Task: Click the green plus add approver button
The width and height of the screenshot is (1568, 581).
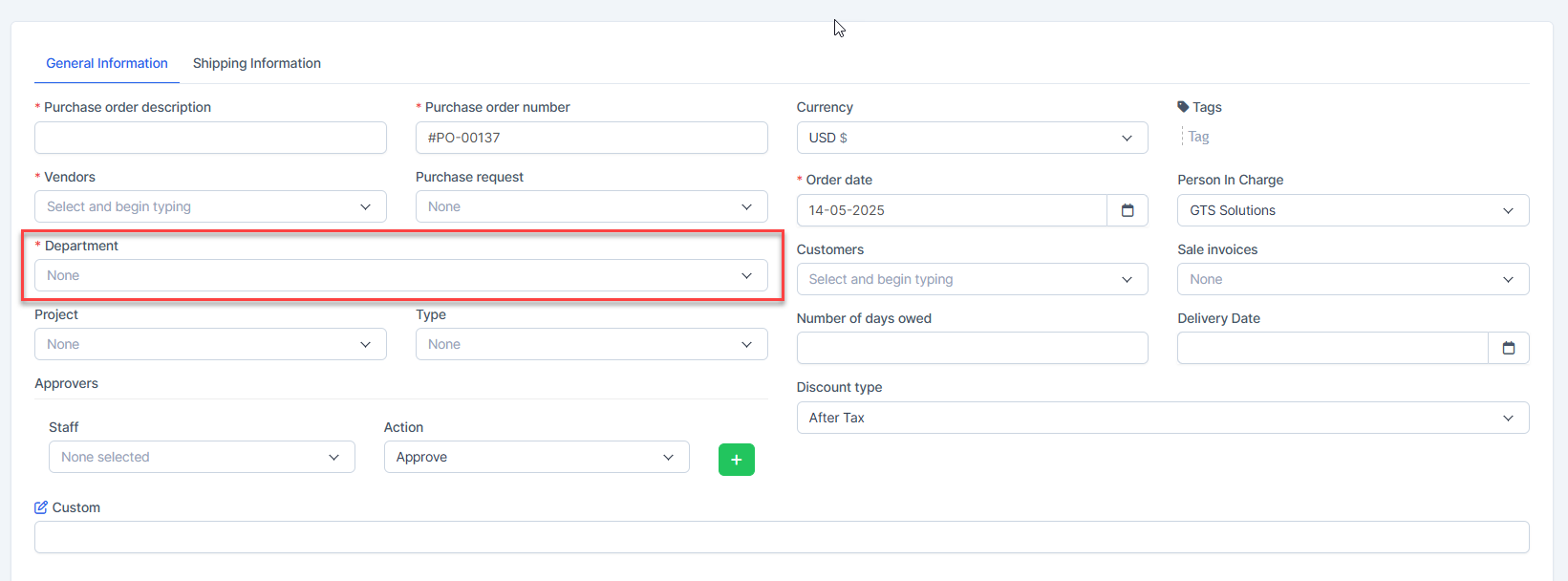Action: point(736,460)
